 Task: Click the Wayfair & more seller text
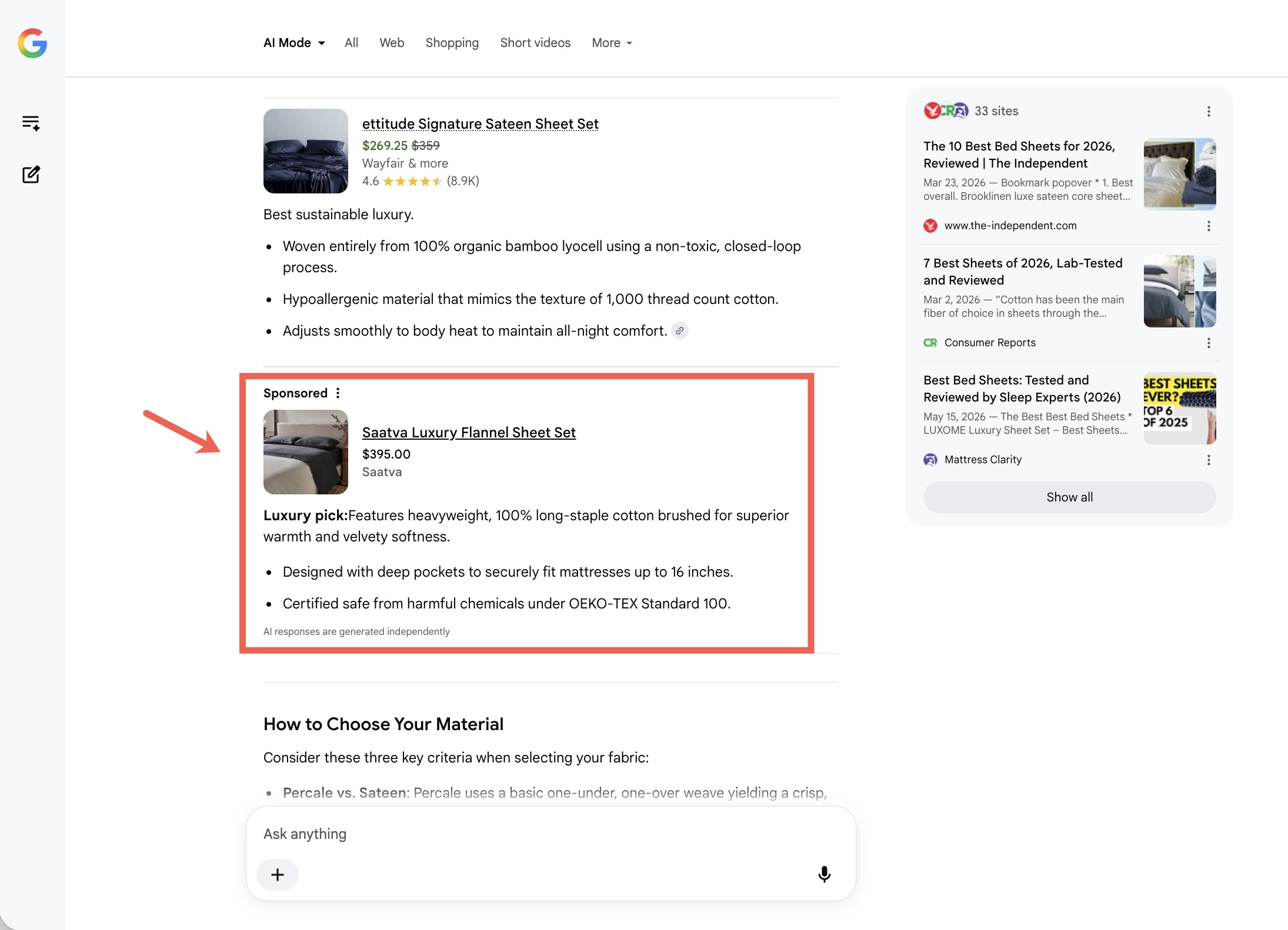click(x=405, y=163)
